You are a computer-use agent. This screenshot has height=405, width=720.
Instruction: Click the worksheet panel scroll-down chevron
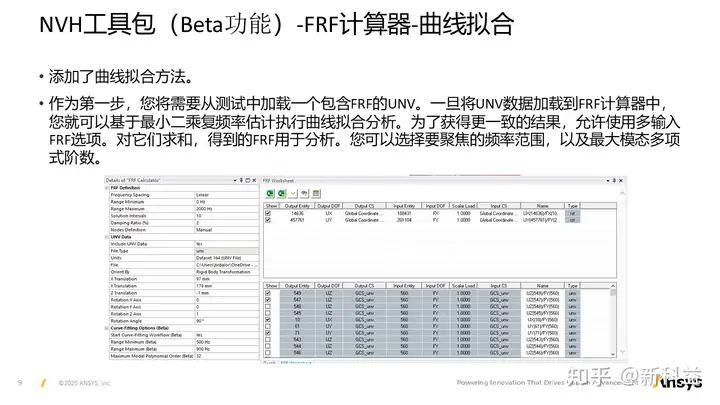[x=623, y=352]
